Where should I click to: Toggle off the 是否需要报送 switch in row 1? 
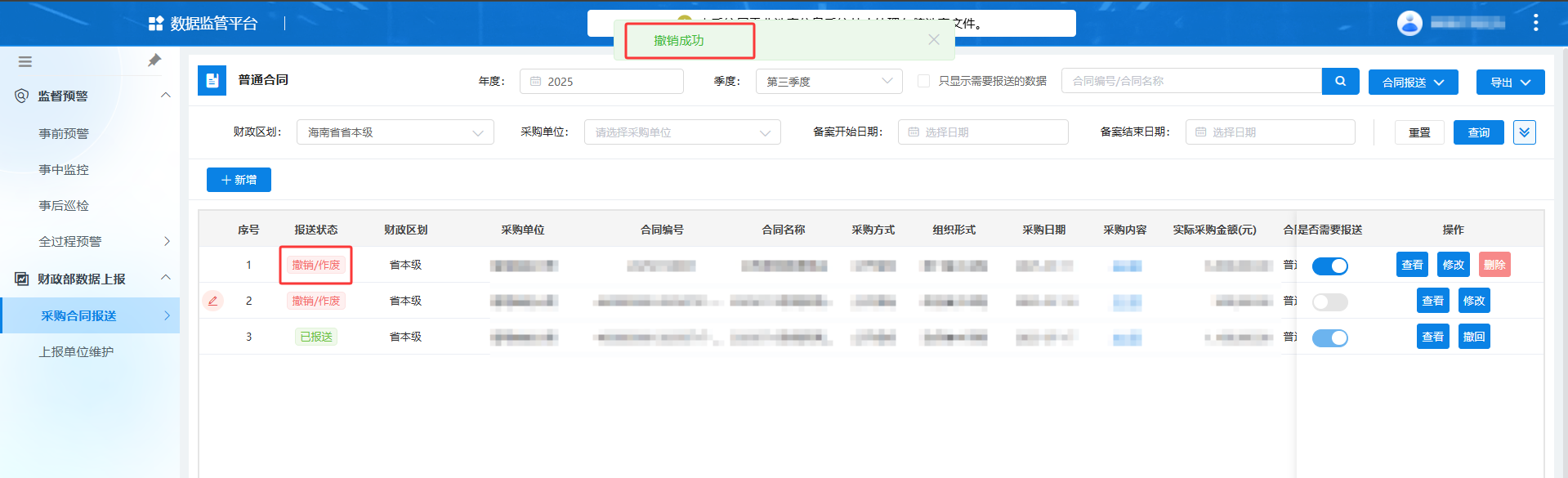pyautogui.click(x=1329, y=266)
